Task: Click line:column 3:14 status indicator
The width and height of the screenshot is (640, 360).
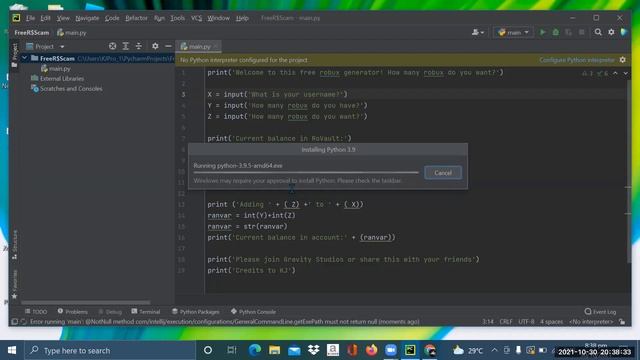Action: 488,322
